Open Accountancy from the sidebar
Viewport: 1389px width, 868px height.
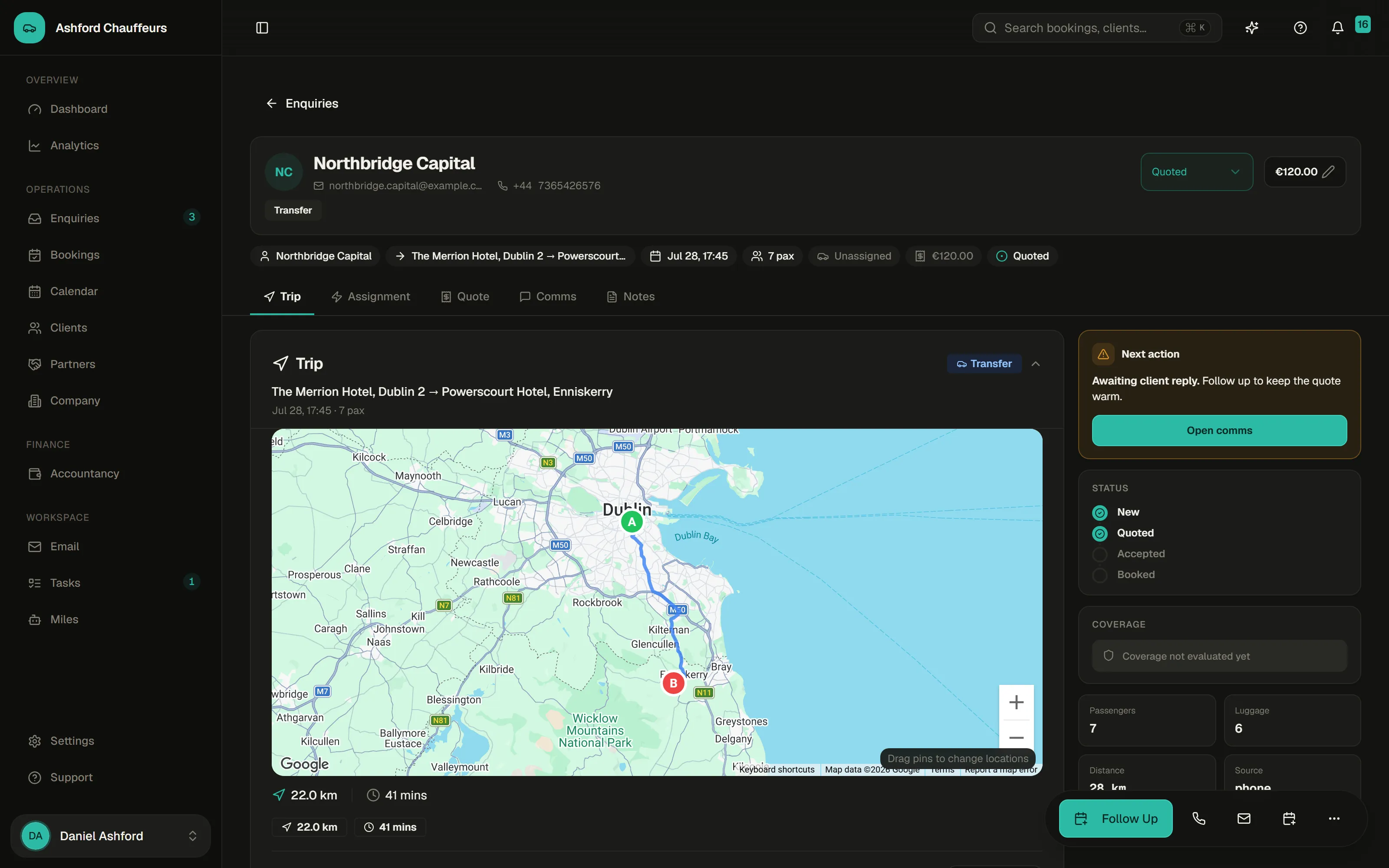(x=111, y=473)
